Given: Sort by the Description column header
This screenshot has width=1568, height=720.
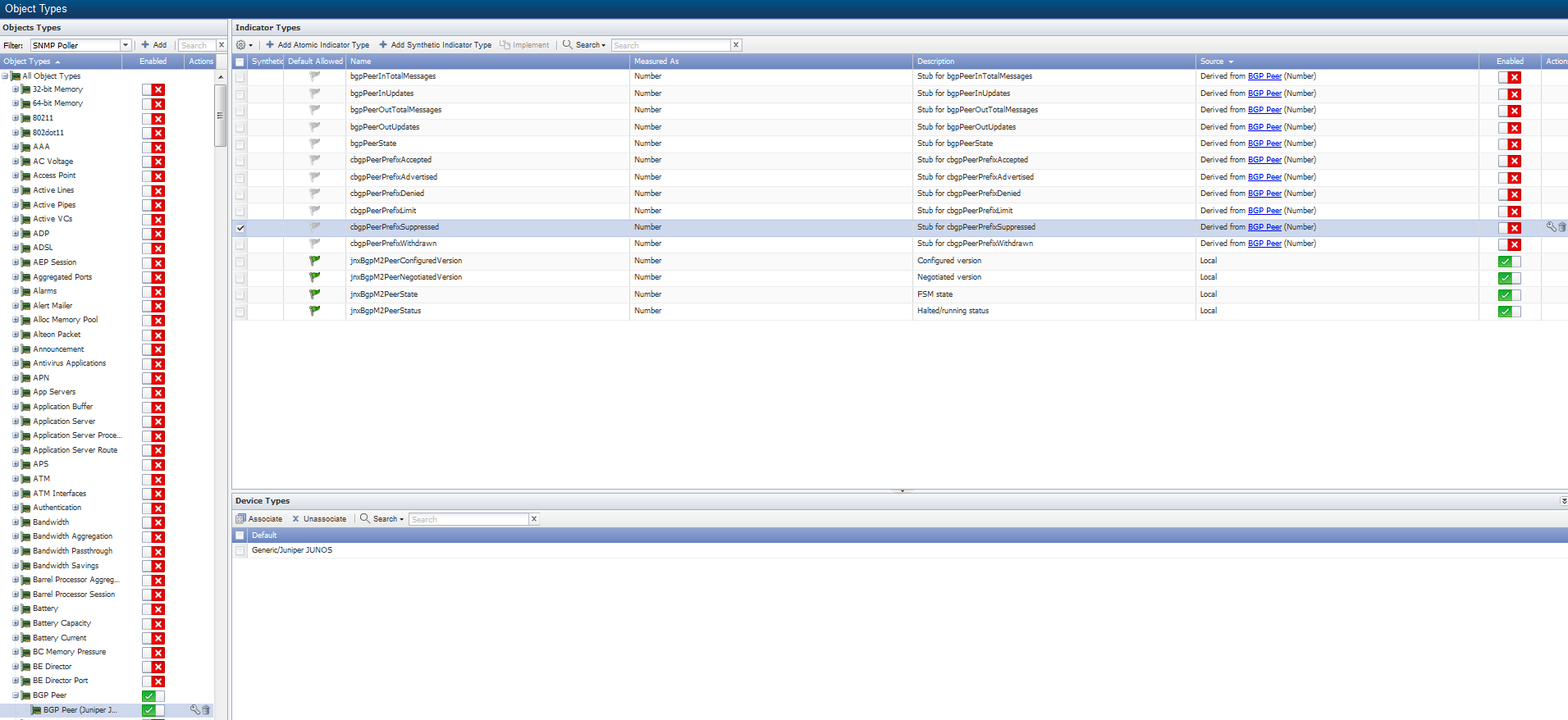Looking at the screenshot, I should [x=1054, y=62].
